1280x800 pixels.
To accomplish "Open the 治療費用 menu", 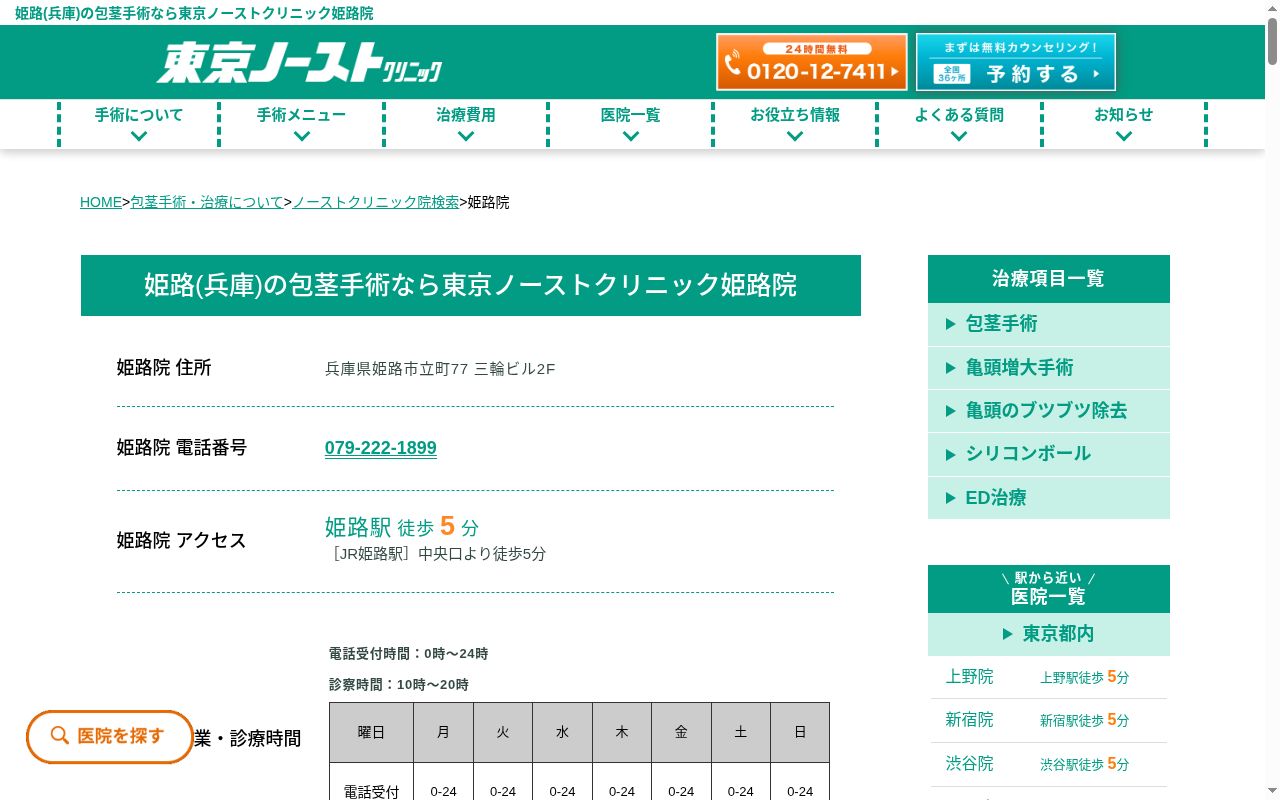I will pyautogui.click(x=466, y=124).
